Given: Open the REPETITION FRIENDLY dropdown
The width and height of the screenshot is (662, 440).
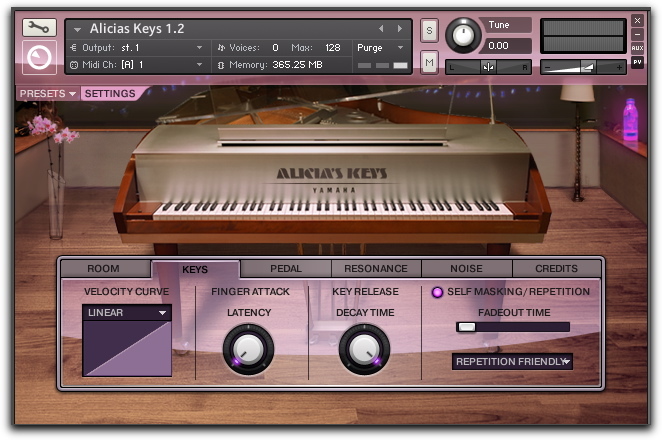Looking at the screenshot, I should (x=512, y=361).
